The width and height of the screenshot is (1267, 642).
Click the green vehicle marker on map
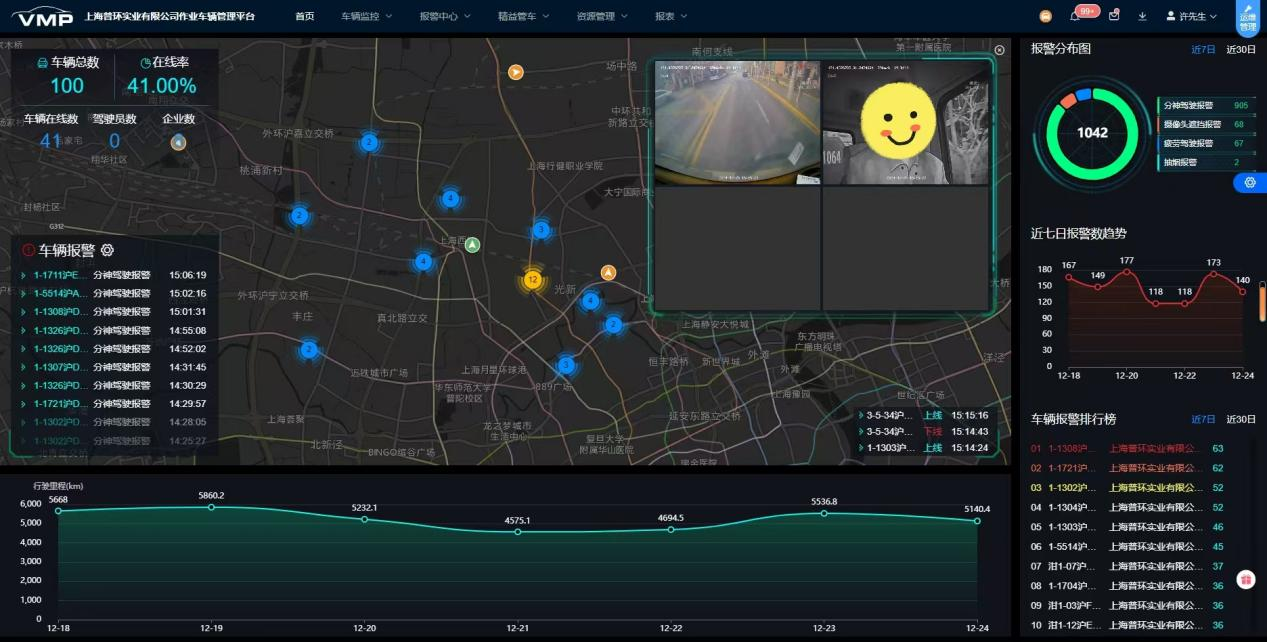472,245
